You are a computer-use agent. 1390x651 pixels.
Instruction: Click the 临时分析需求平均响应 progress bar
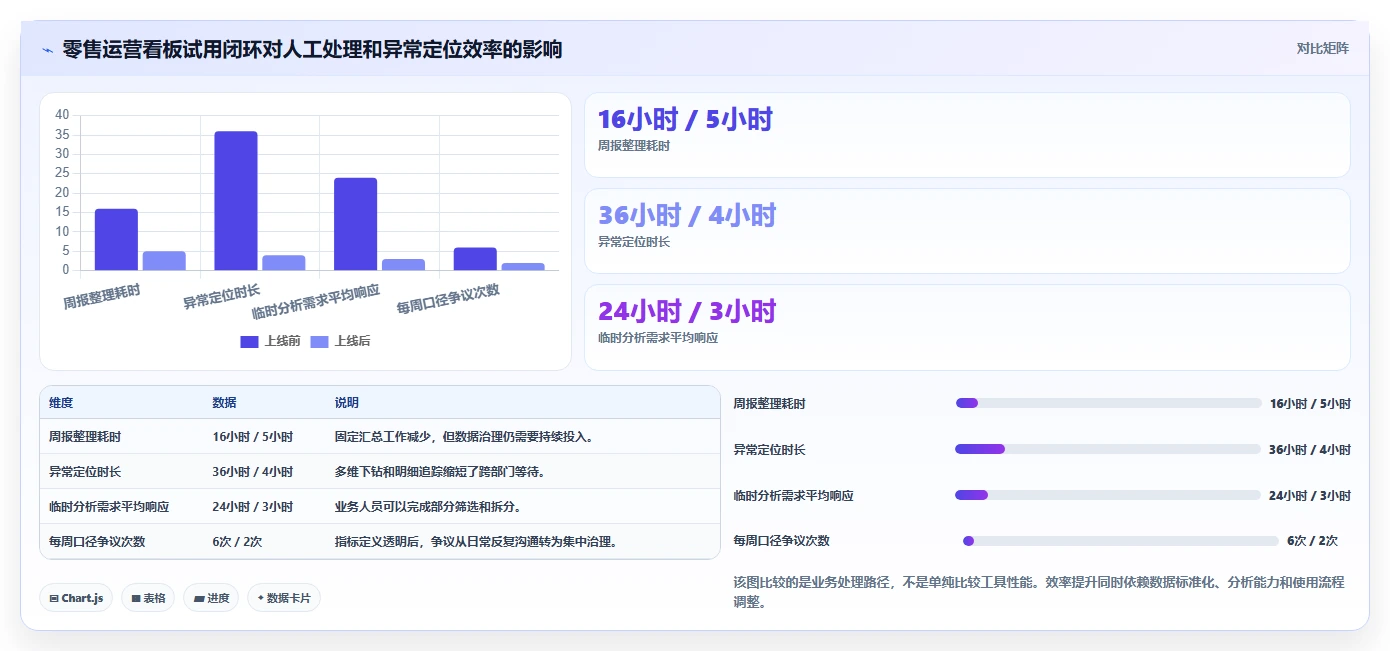(1108, 495)
